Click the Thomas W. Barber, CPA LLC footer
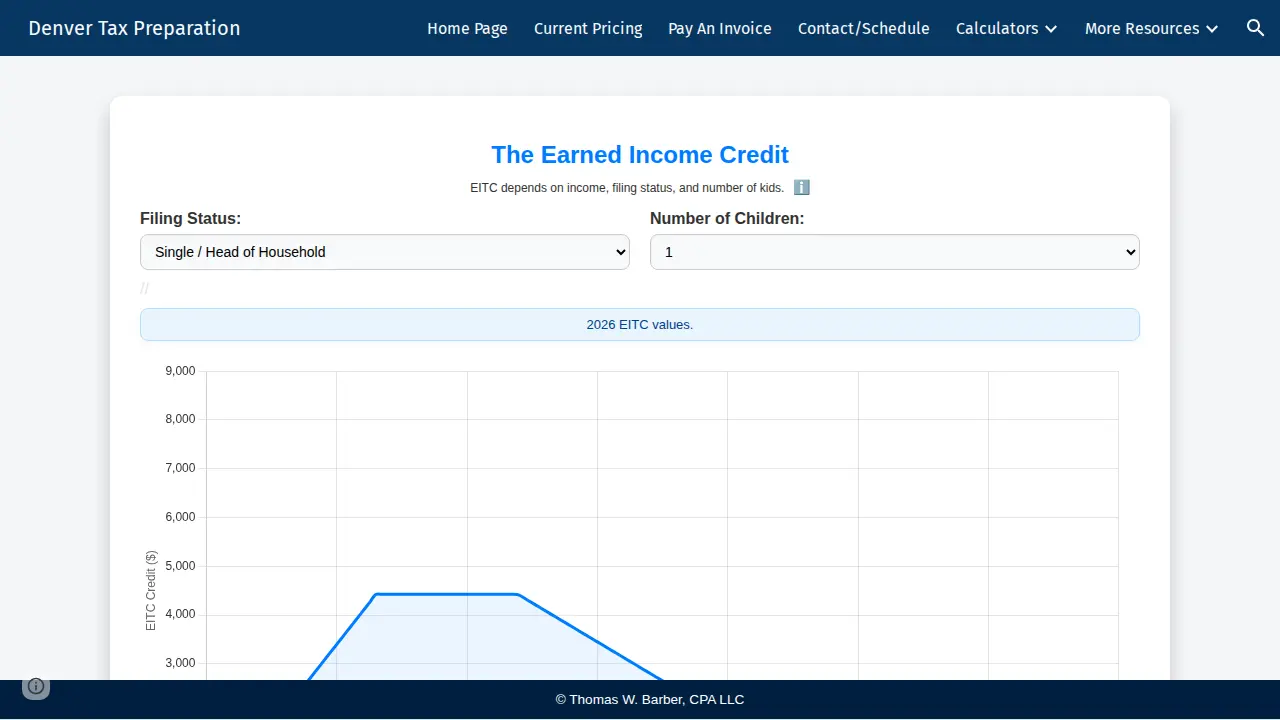Image resolution: width=1280 pixels, height=720 pixels. coord(650,700)
